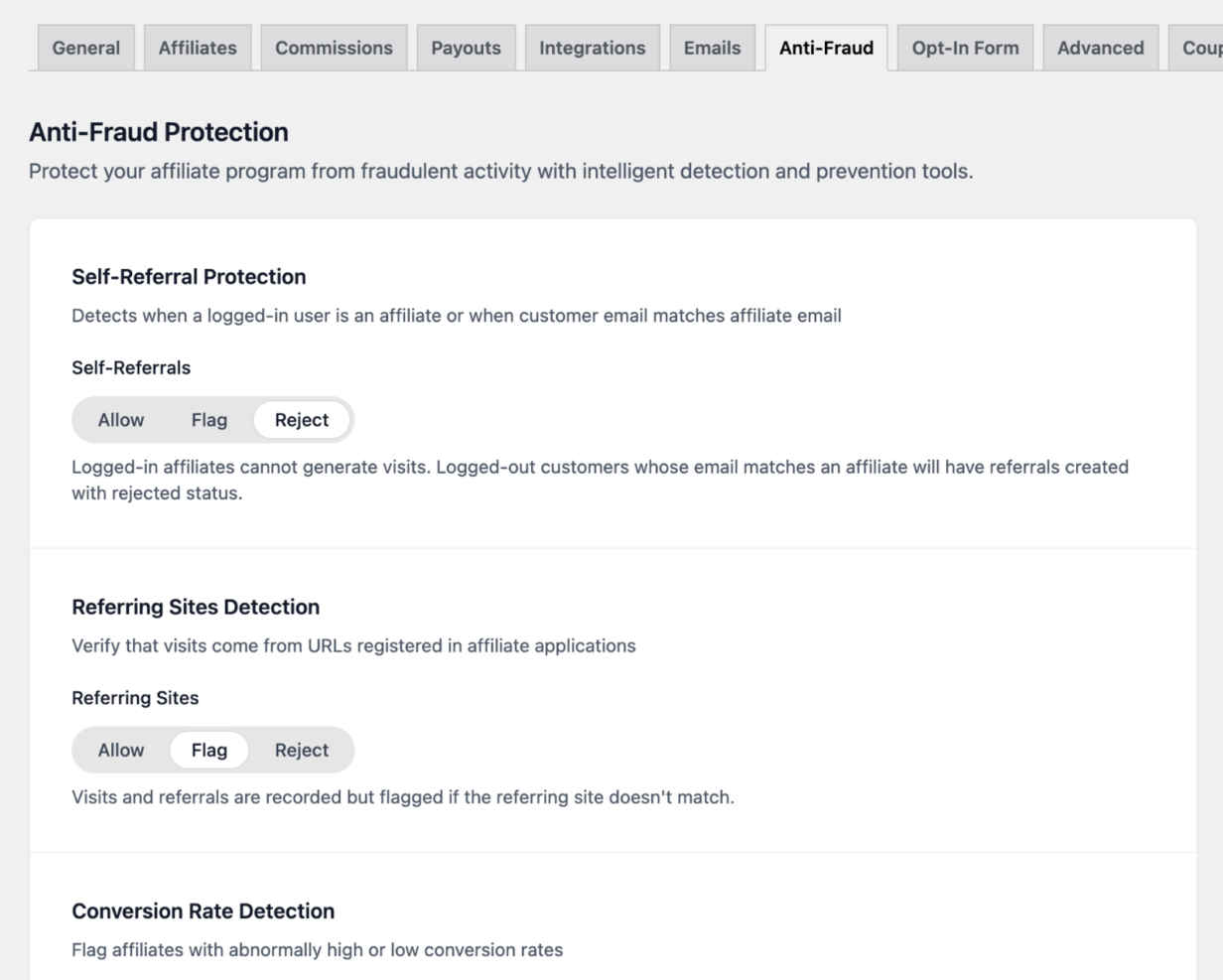Switch to the Integrations tab

(592, 47)
